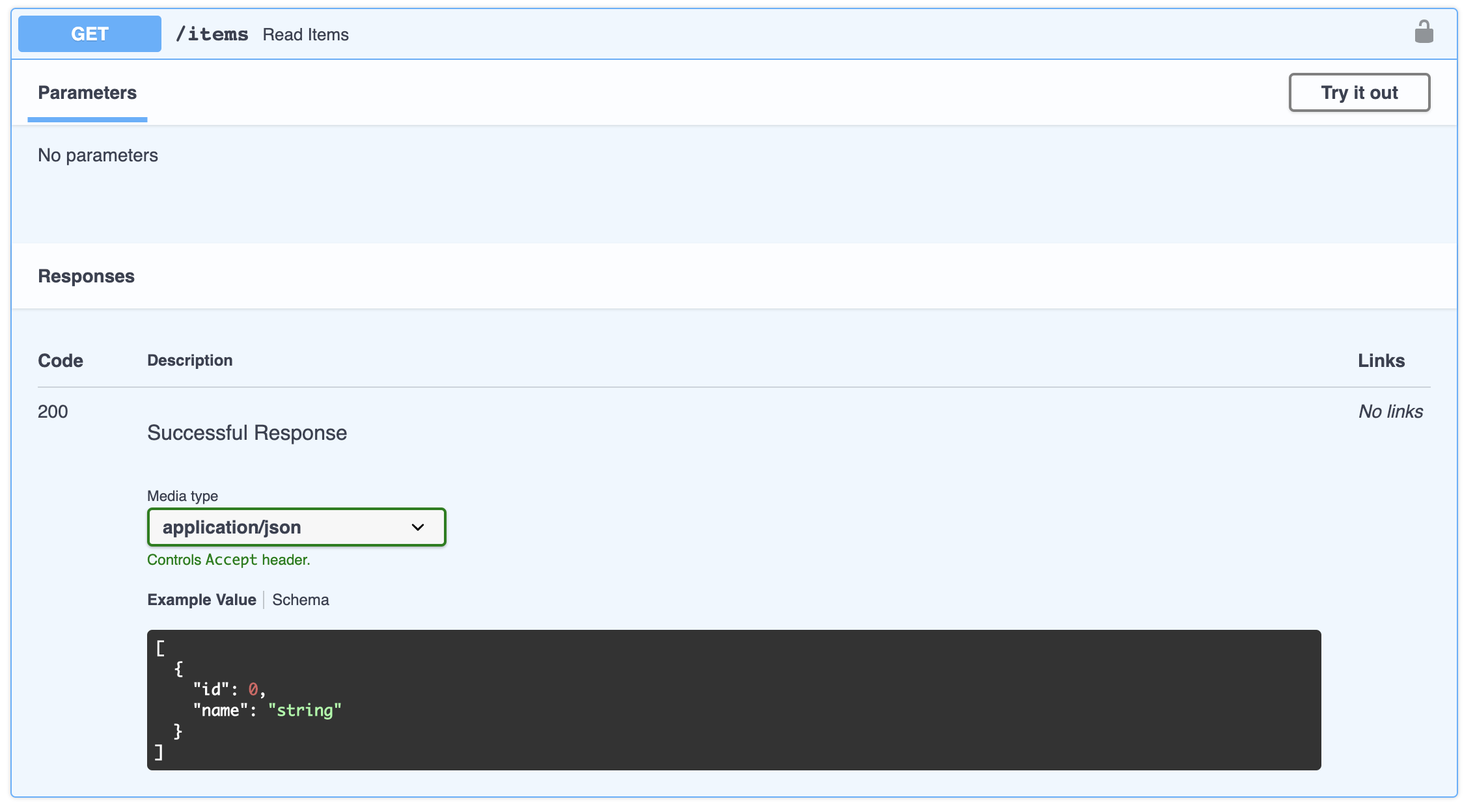Select application/json media type option
This screenshot has height=812, width=1475.
pyautogui.click(x=296, y=526)
